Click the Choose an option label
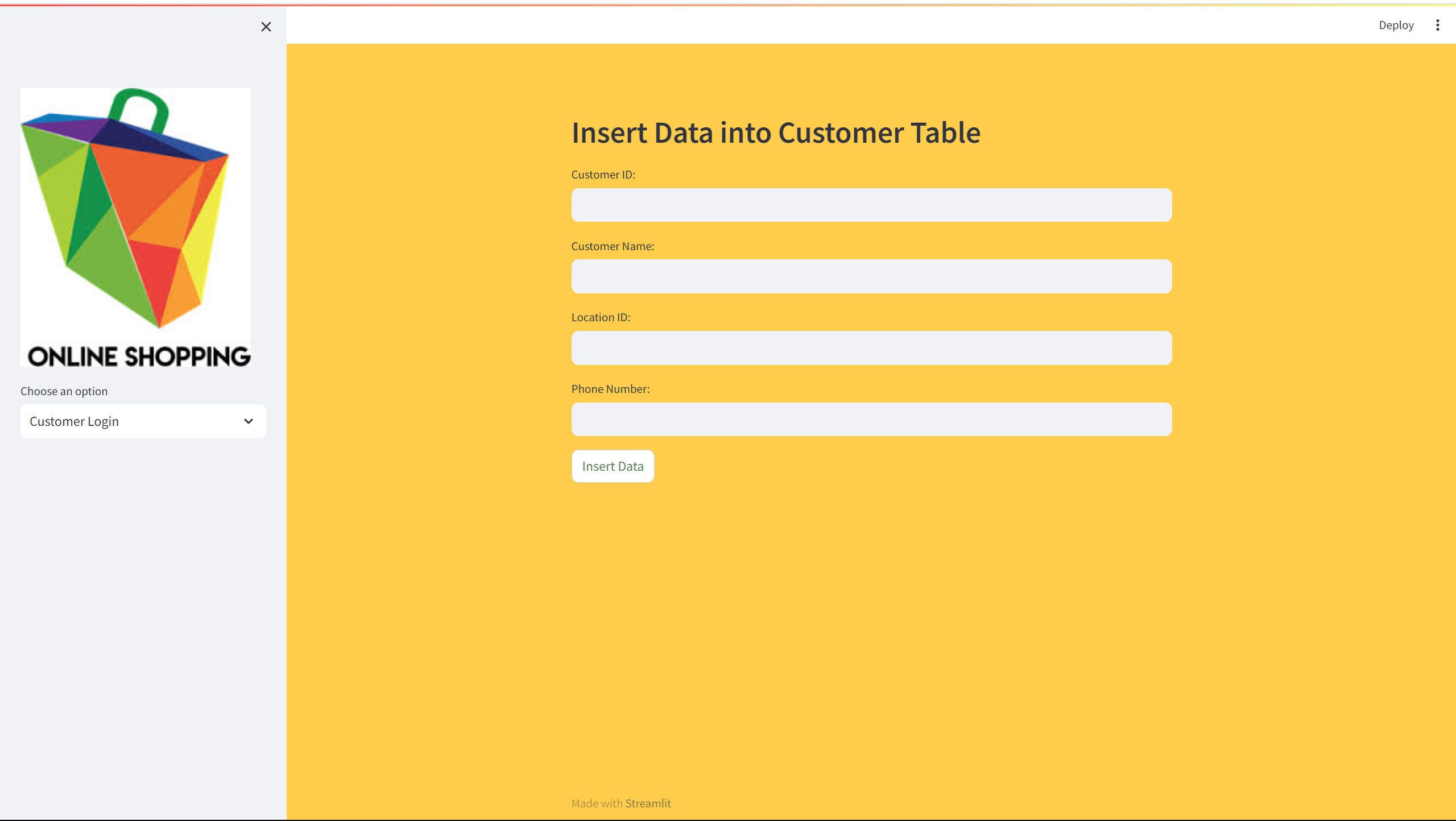The height and width of the screenshot is (821, 1456). tap(64, 391)
